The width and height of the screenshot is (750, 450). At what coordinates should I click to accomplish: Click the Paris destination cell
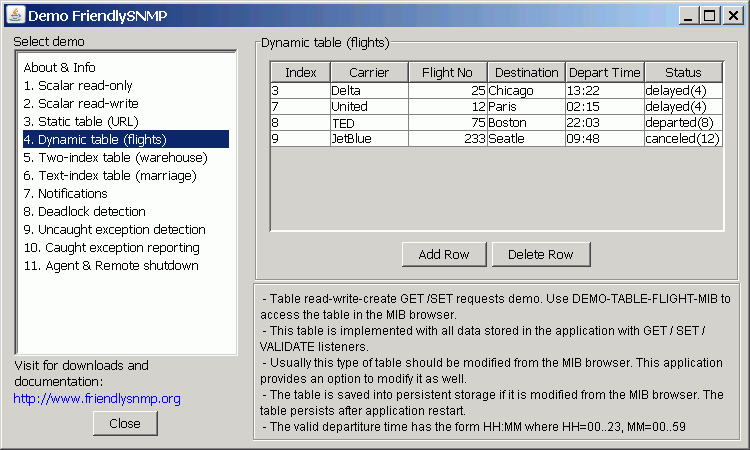526,106
